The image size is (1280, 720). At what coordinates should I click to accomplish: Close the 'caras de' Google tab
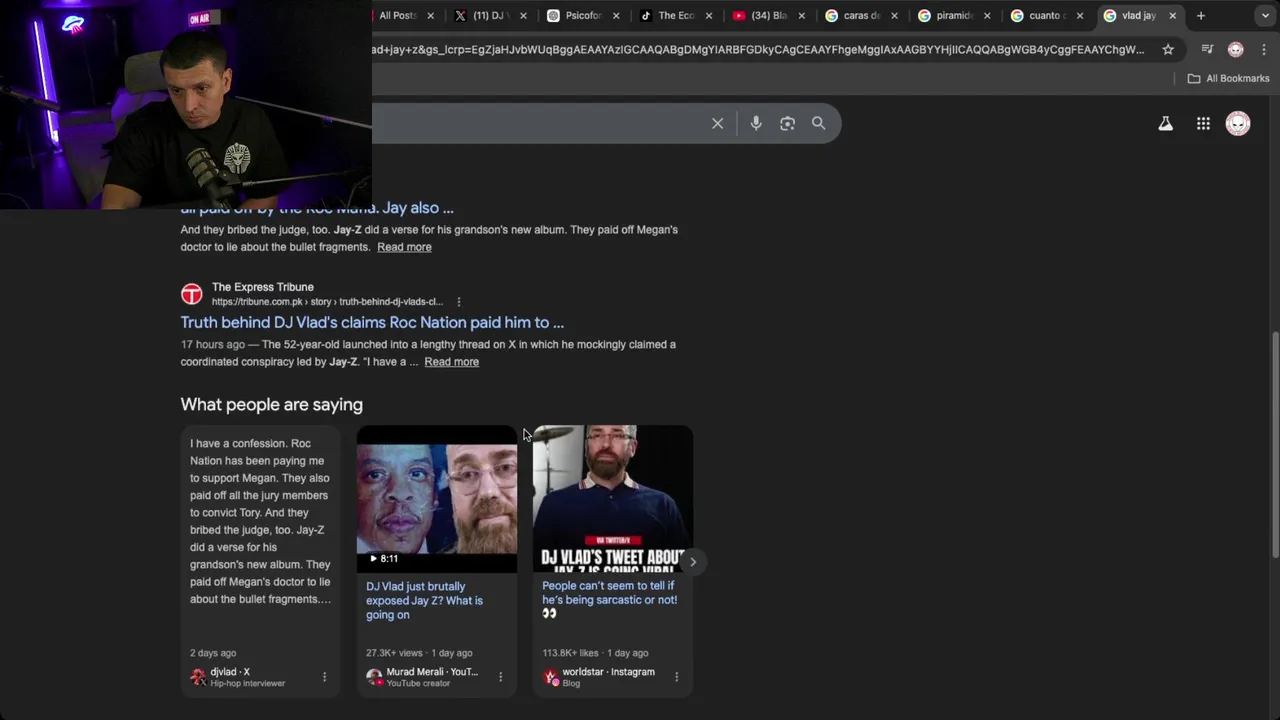(x=894, y=15)
